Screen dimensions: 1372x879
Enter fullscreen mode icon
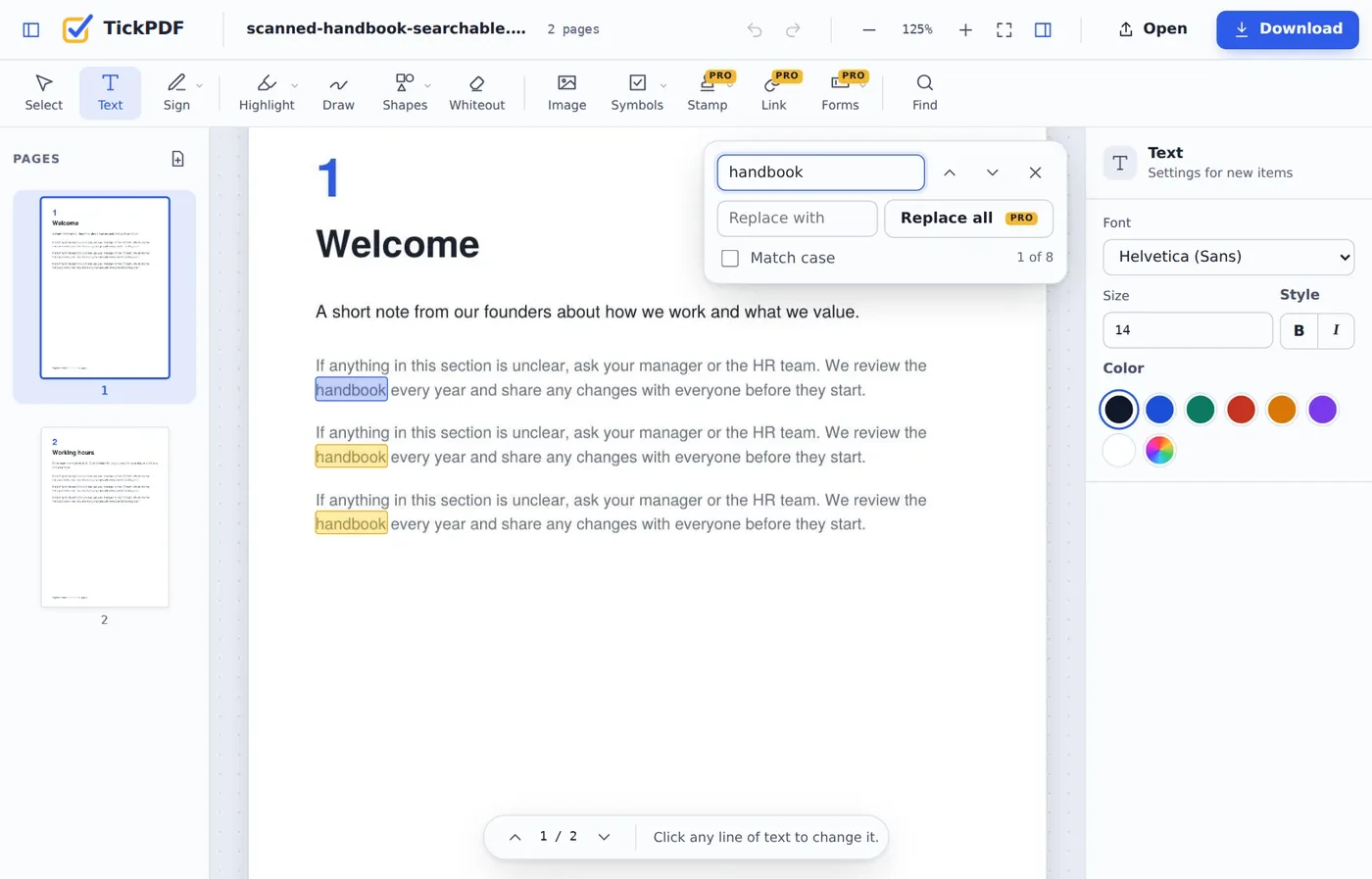click(1004, 29)
